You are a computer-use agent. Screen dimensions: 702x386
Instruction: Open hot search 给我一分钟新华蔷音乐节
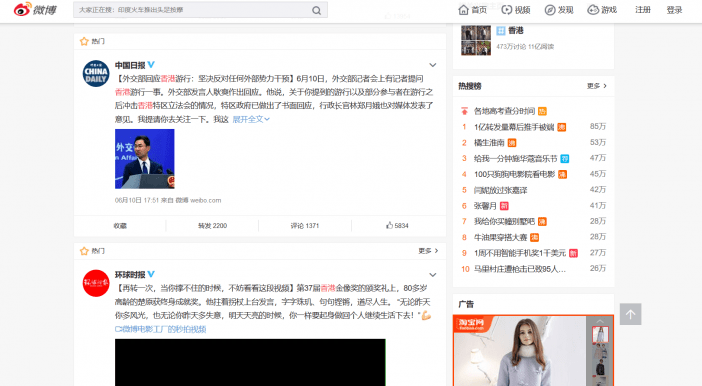pyautogui.click(x=515, y=159)
